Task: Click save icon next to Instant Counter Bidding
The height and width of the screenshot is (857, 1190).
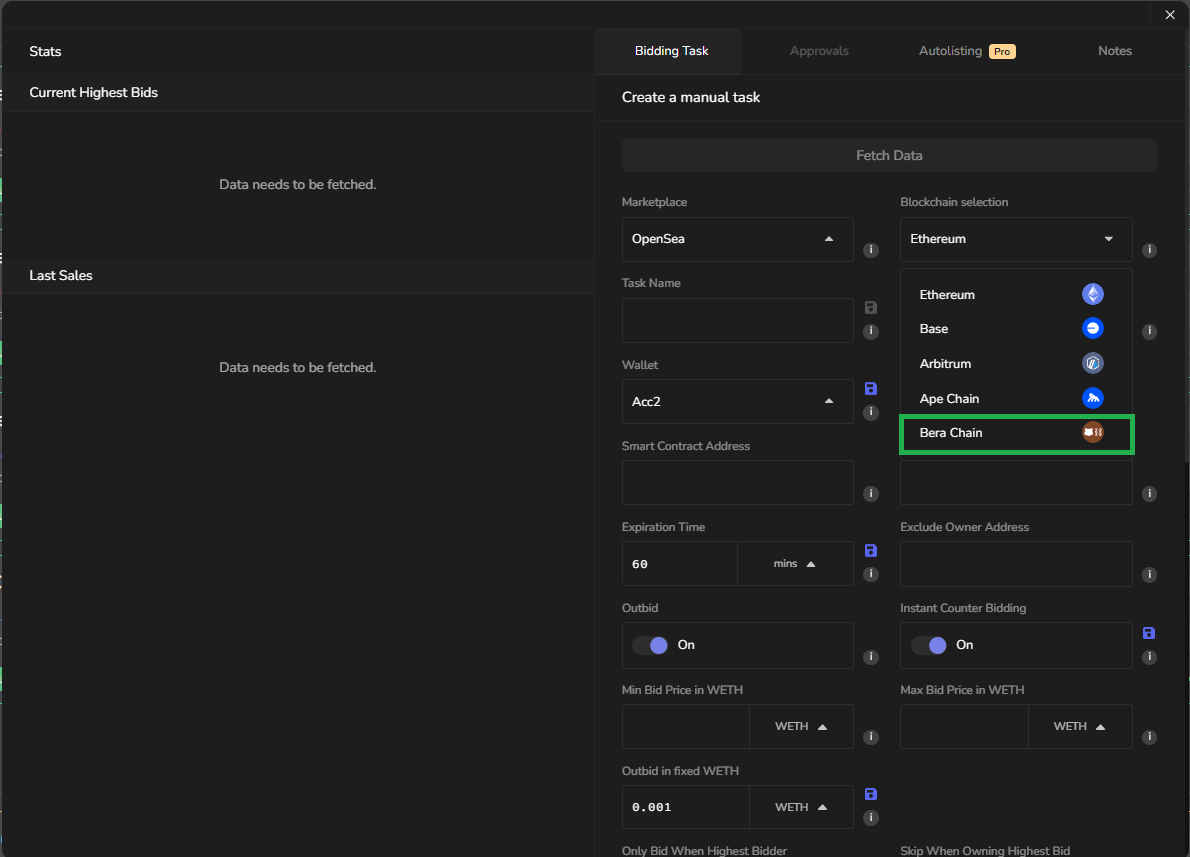Action: pos(1149,633)
